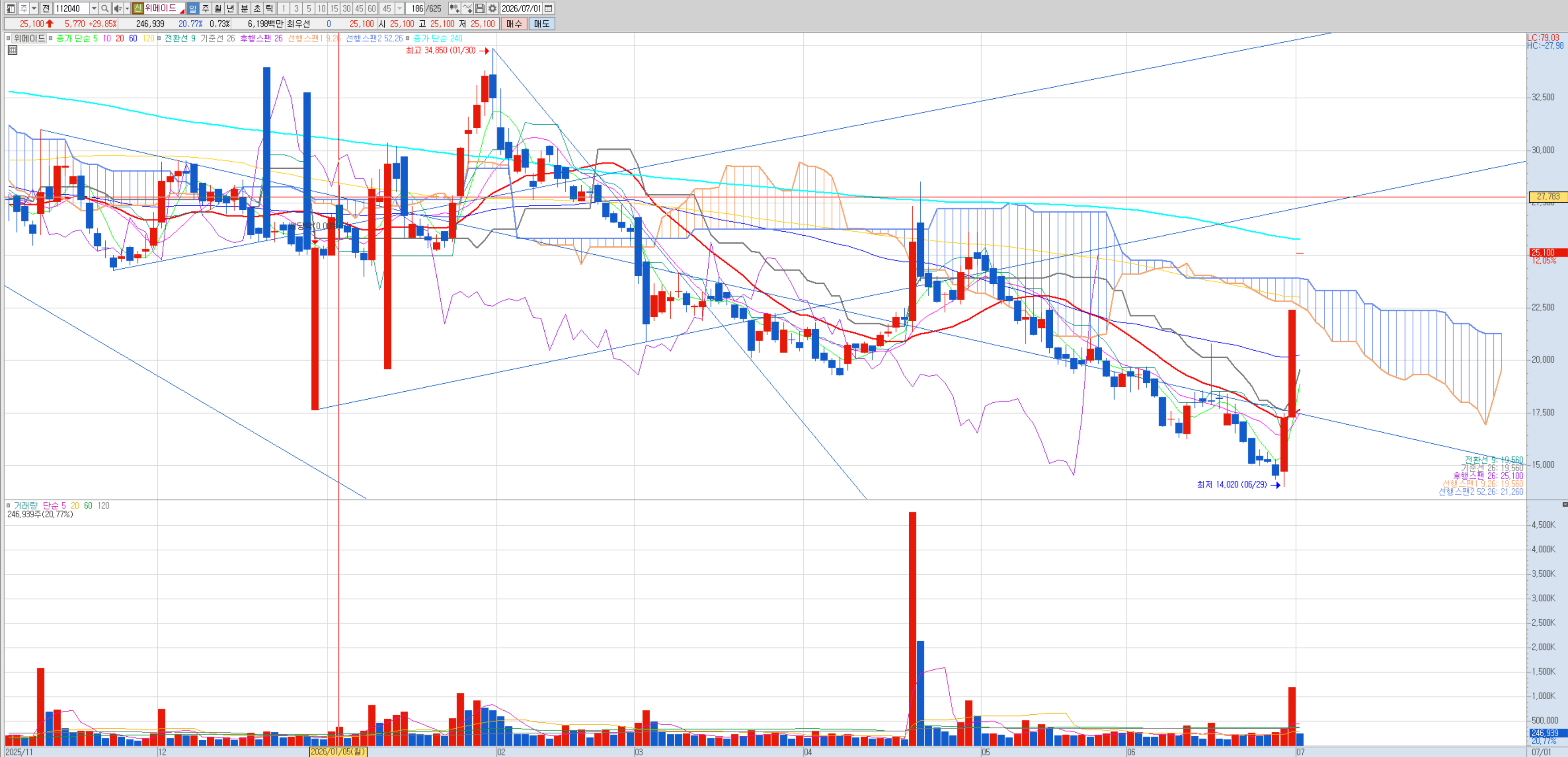Screen dimensions: 1568x757
Task: Toggle the square marker before 거래량 legend
Action: 8,506
